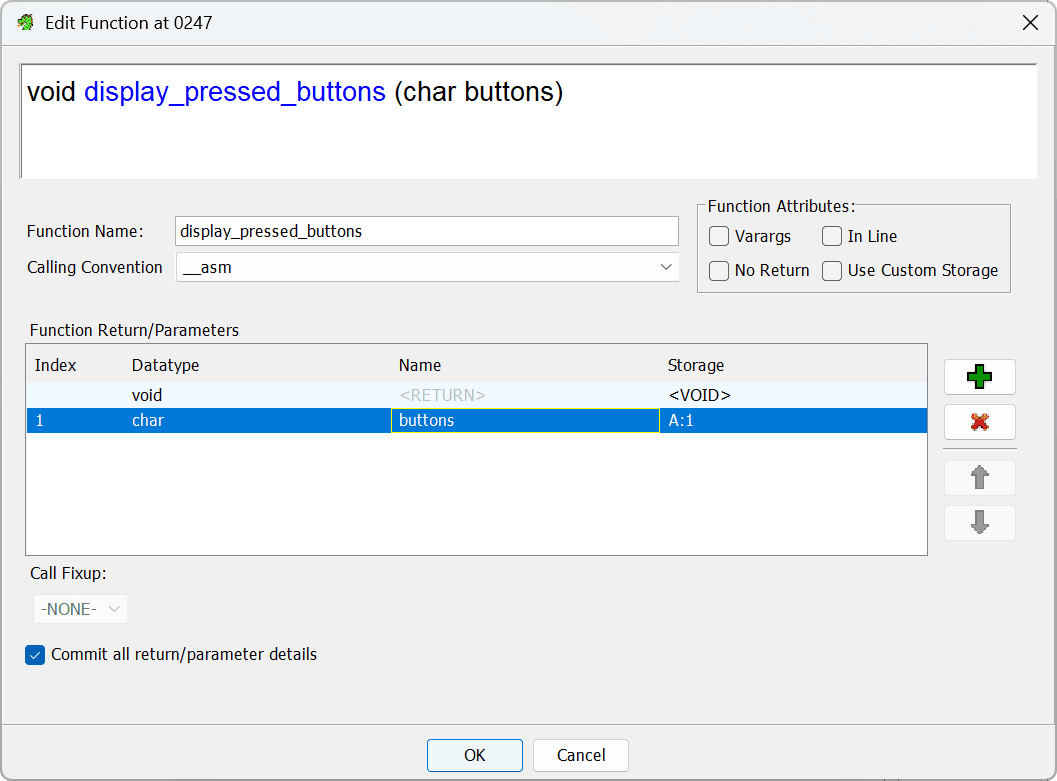Viewport: 1057px width, 781px height.
Task: Close the Edit Function dialog window
Action: click(x=1029, y=22)
